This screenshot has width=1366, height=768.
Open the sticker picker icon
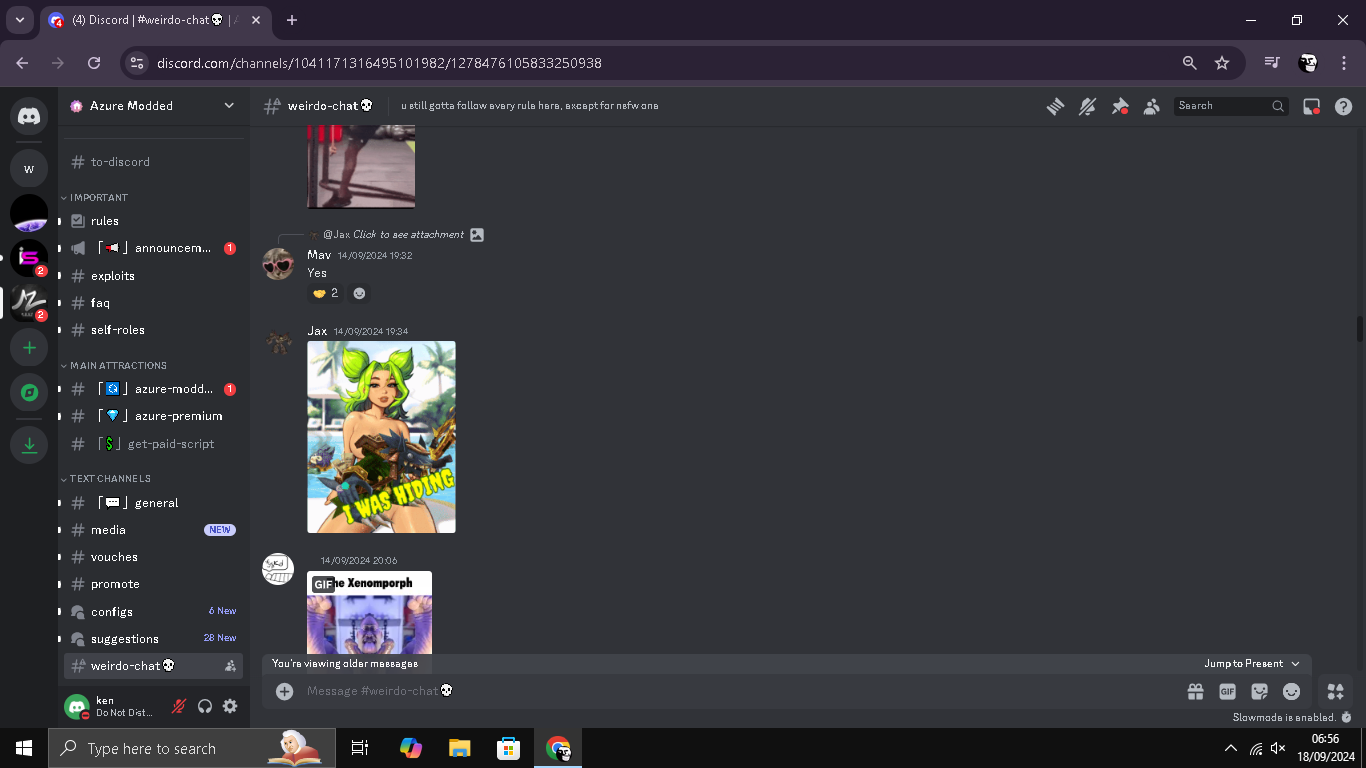point(1259,691)
